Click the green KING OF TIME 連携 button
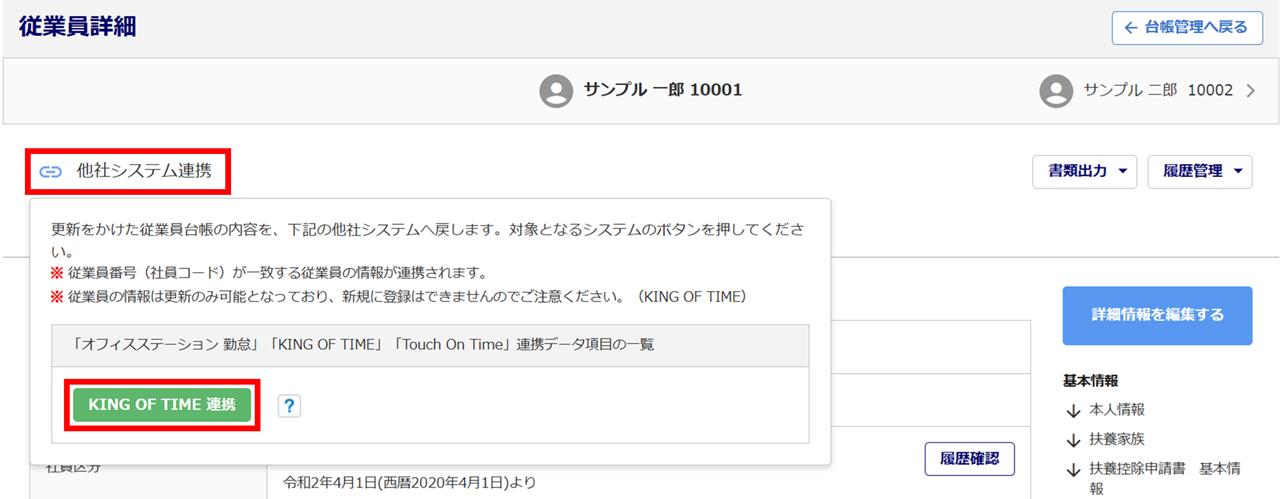1280x499 pixels. click(162, 405)
